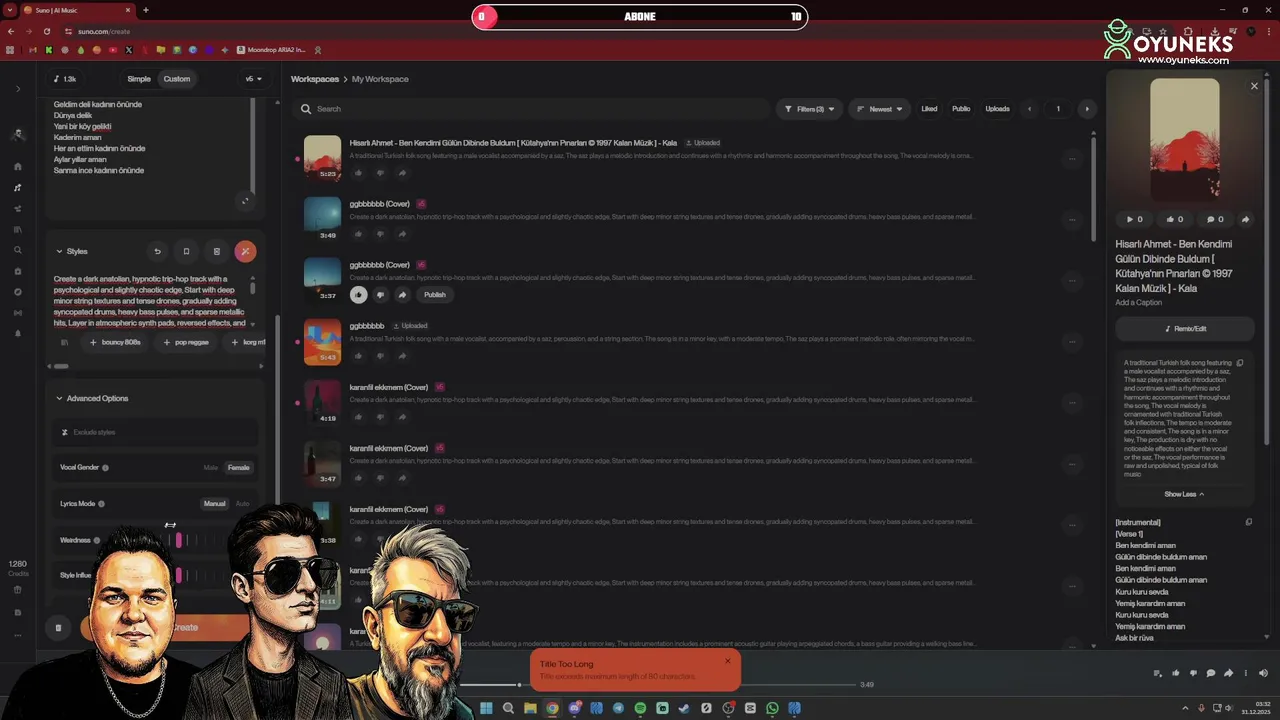
Task: Open the Notifications bell in left sidebar
Action: coord(18,334)
